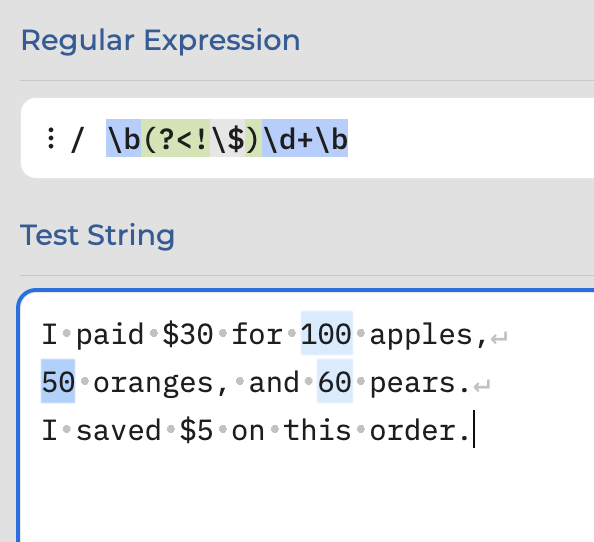
Task: Click the trailing \b token in the regex
Action: pos(331,138)
